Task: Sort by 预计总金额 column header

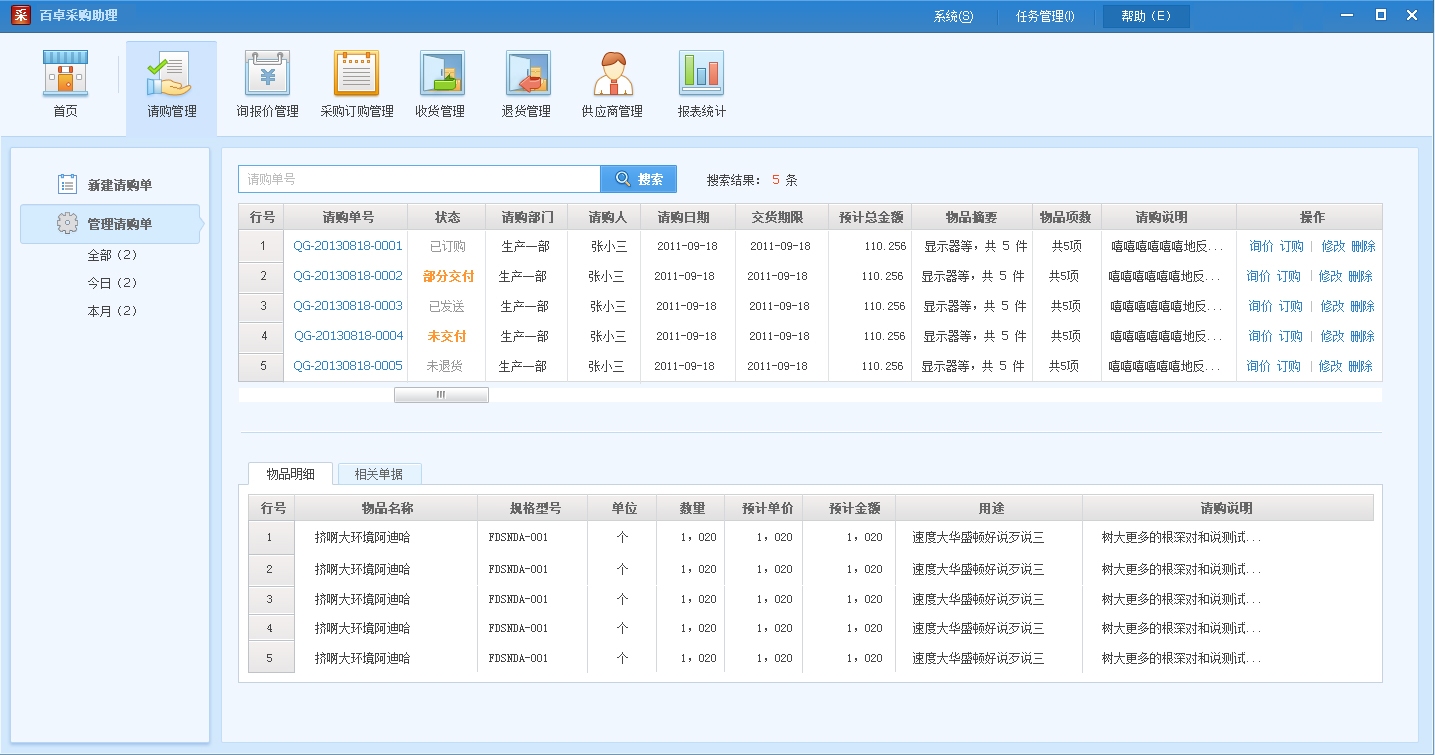Action: tap(871, 217)
